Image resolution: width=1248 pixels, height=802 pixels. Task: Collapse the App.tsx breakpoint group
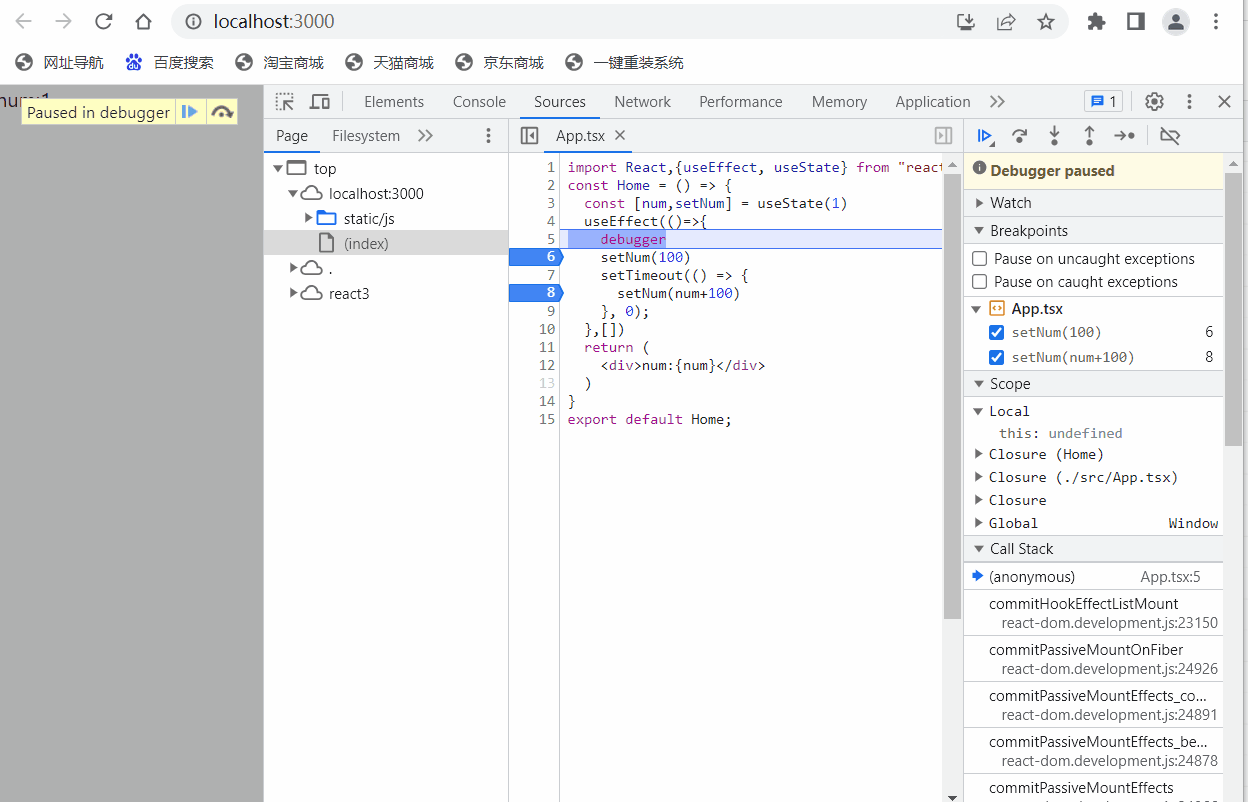coord(978,309)
